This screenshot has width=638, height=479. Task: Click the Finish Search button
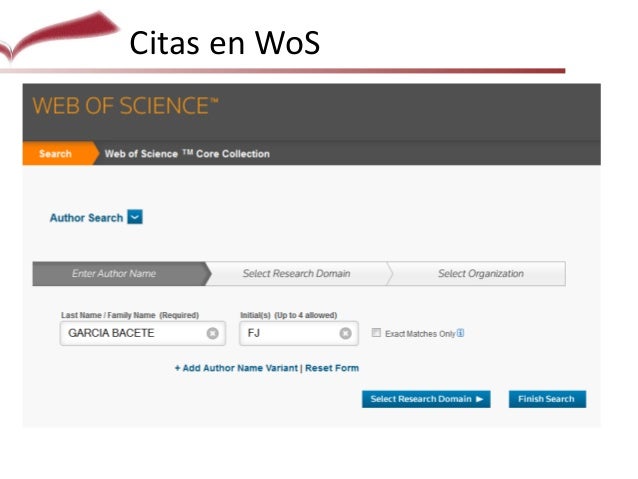coord(547,399)
